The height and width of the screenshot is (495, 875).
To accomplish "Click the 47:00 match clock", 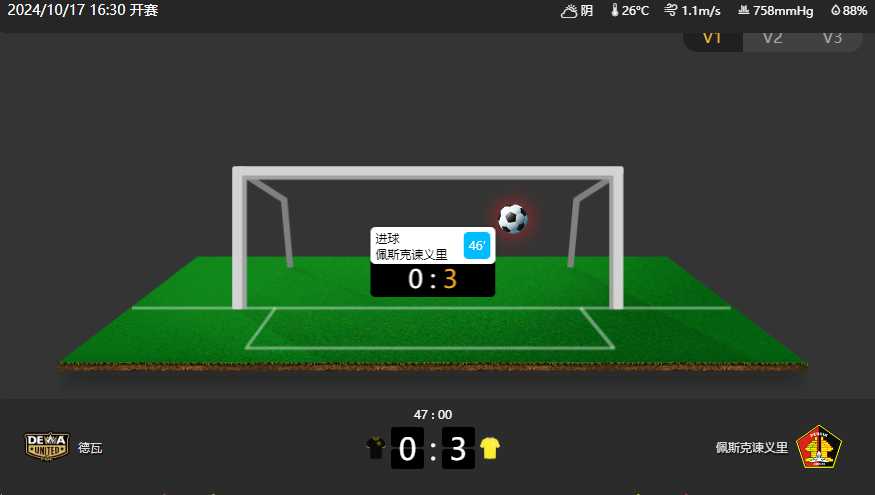I will coord(432,415).
